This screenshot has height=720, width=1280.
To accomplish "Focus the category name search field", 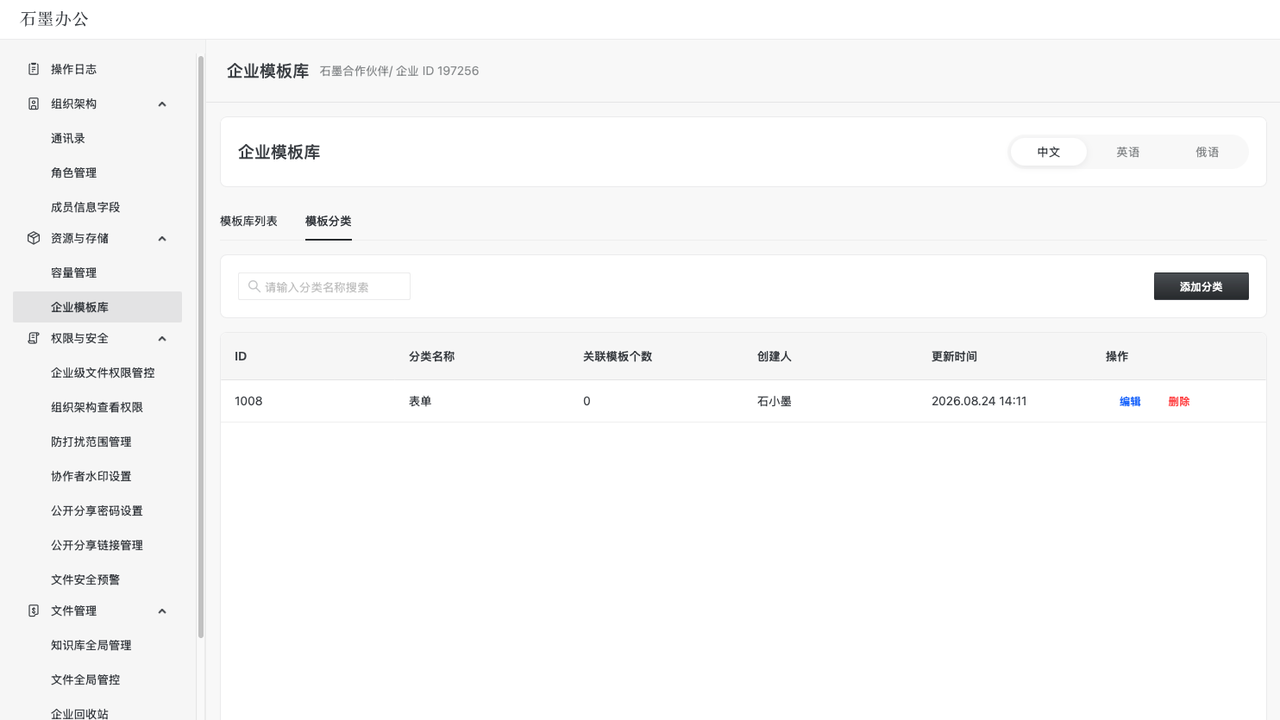I will 324,286.
